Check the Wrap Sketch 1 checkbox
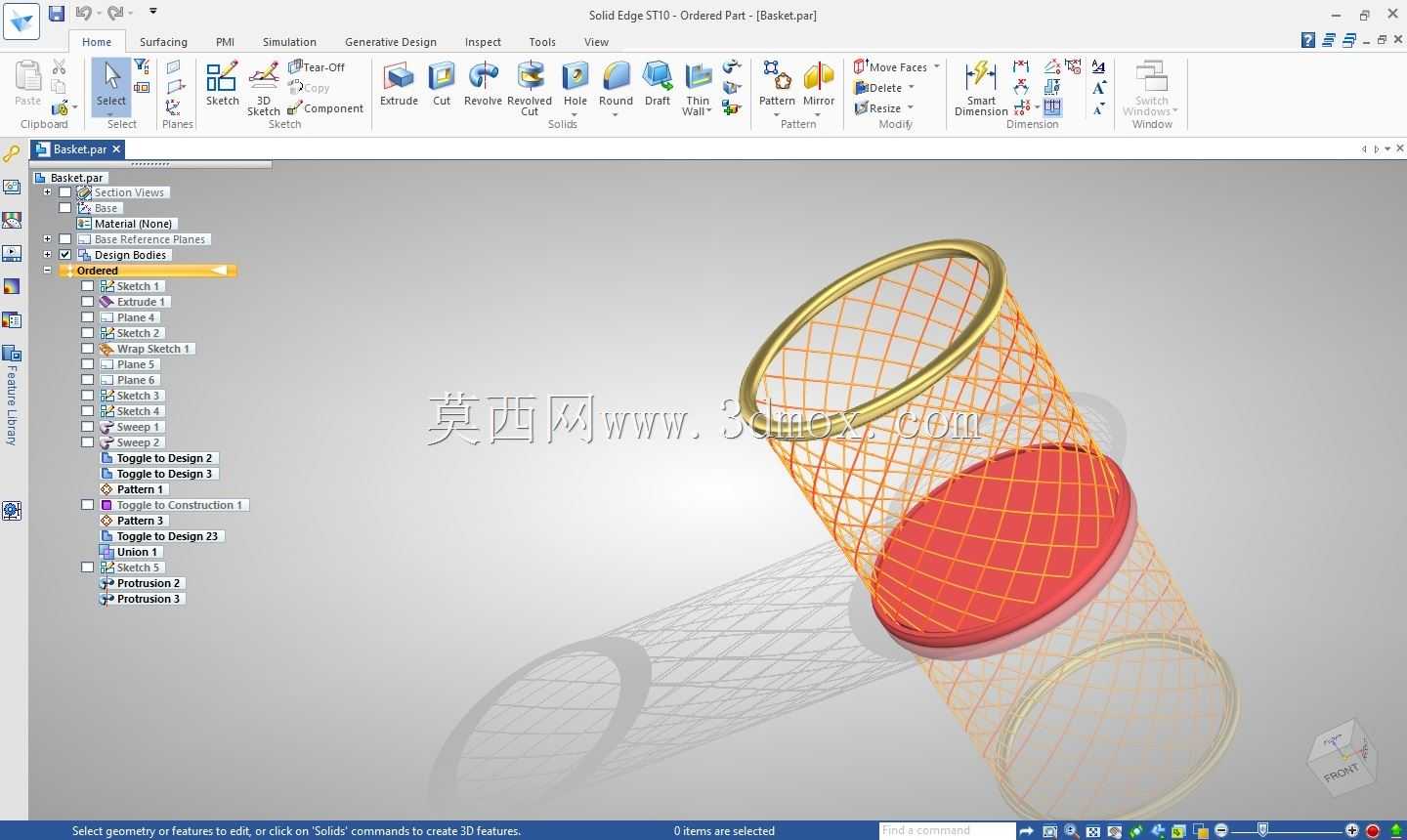The image size is (1407, 840). (x=88, y=349)
